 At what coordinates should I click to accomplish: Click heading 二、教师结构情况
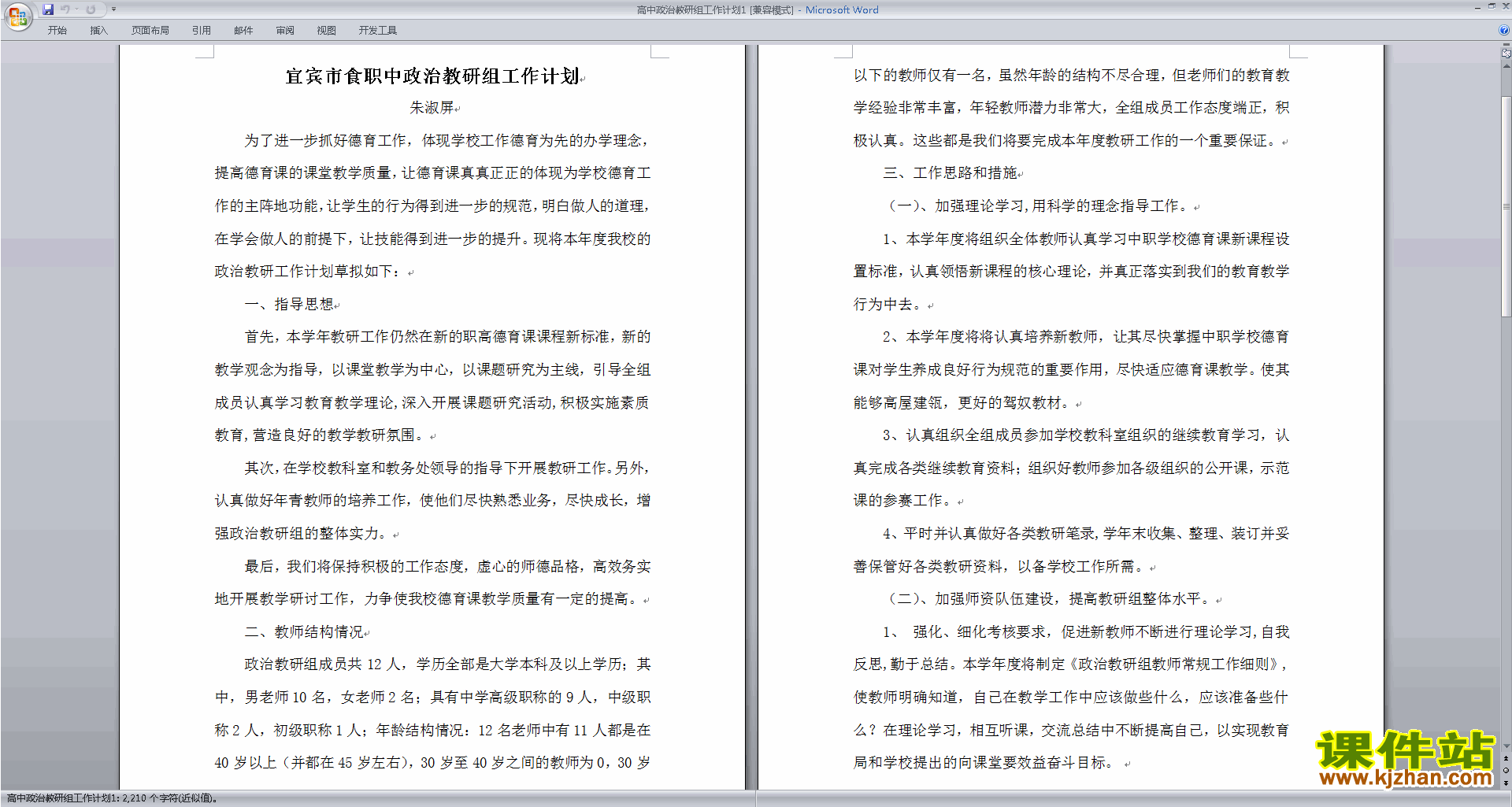(x=304, y=631)
